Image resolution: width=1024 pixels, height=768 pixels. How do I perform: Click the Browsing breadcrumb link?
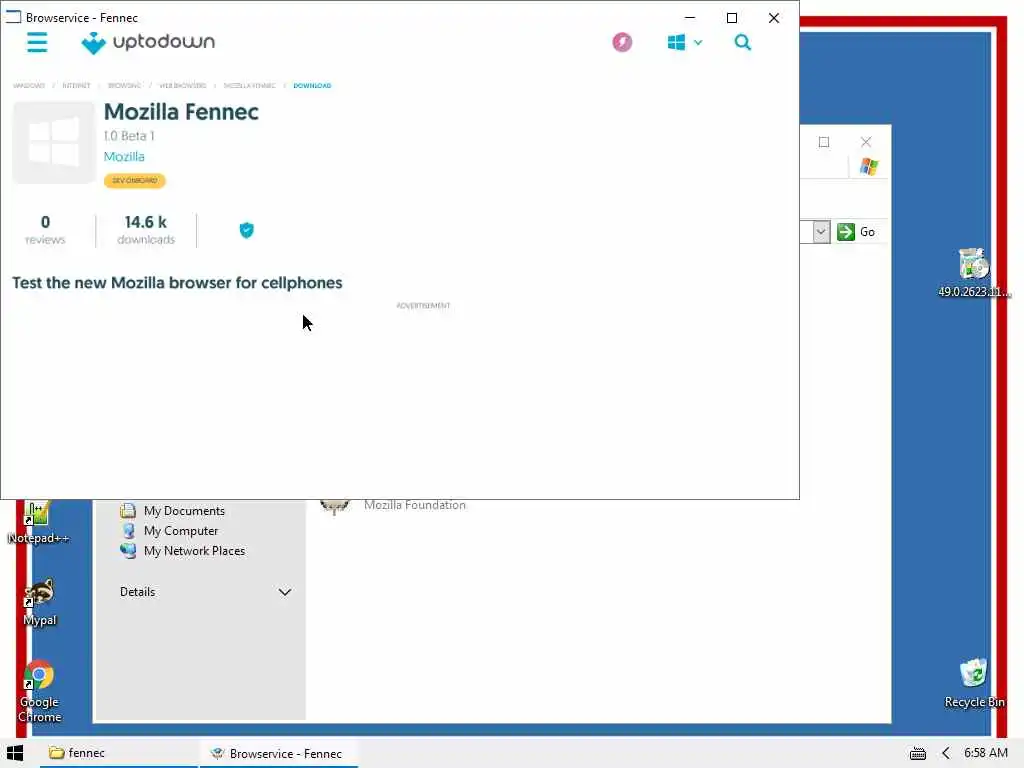pos(124,86)
